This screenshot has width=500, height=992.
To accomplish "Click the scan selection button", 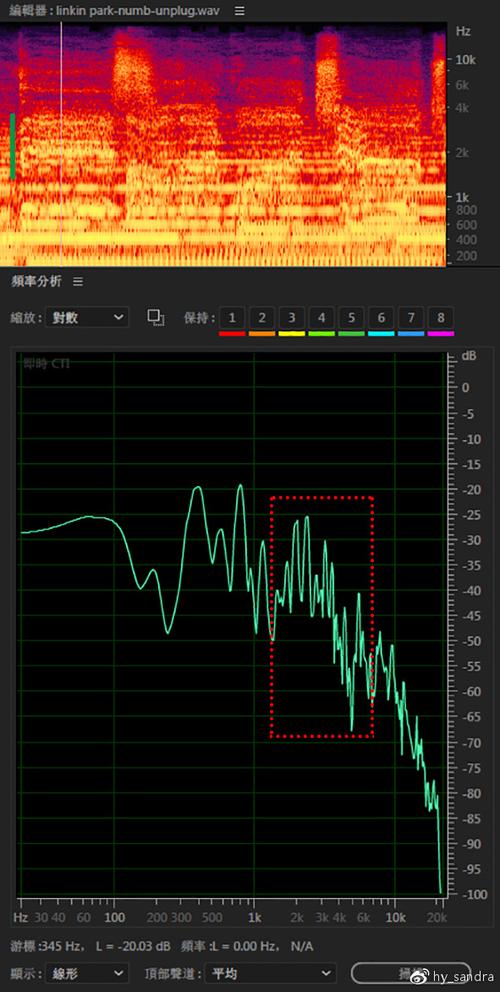I will [x=411, y=973].
